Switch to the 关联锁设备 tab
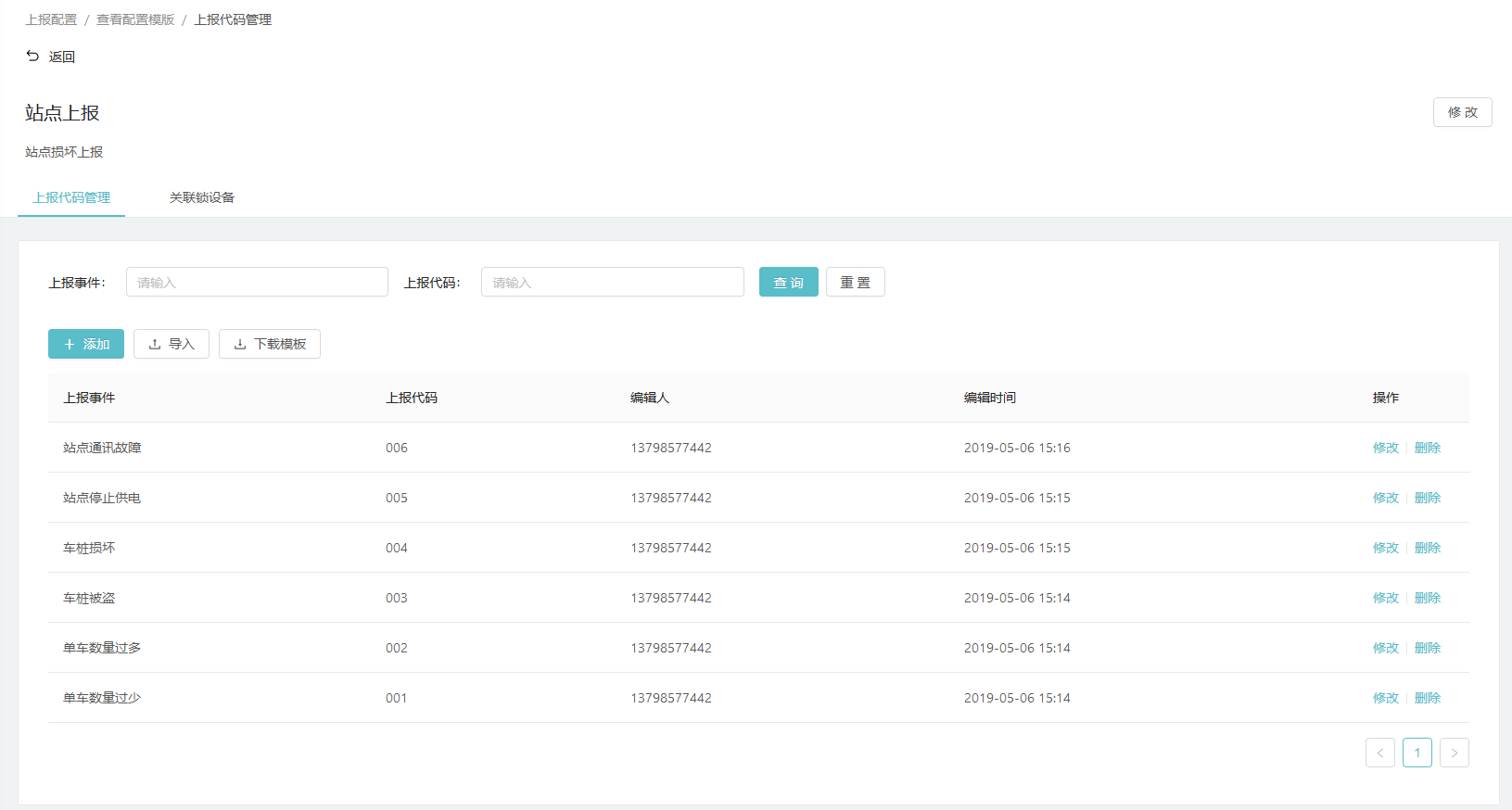The image size is (1512, 810). [x=202, y=197]
